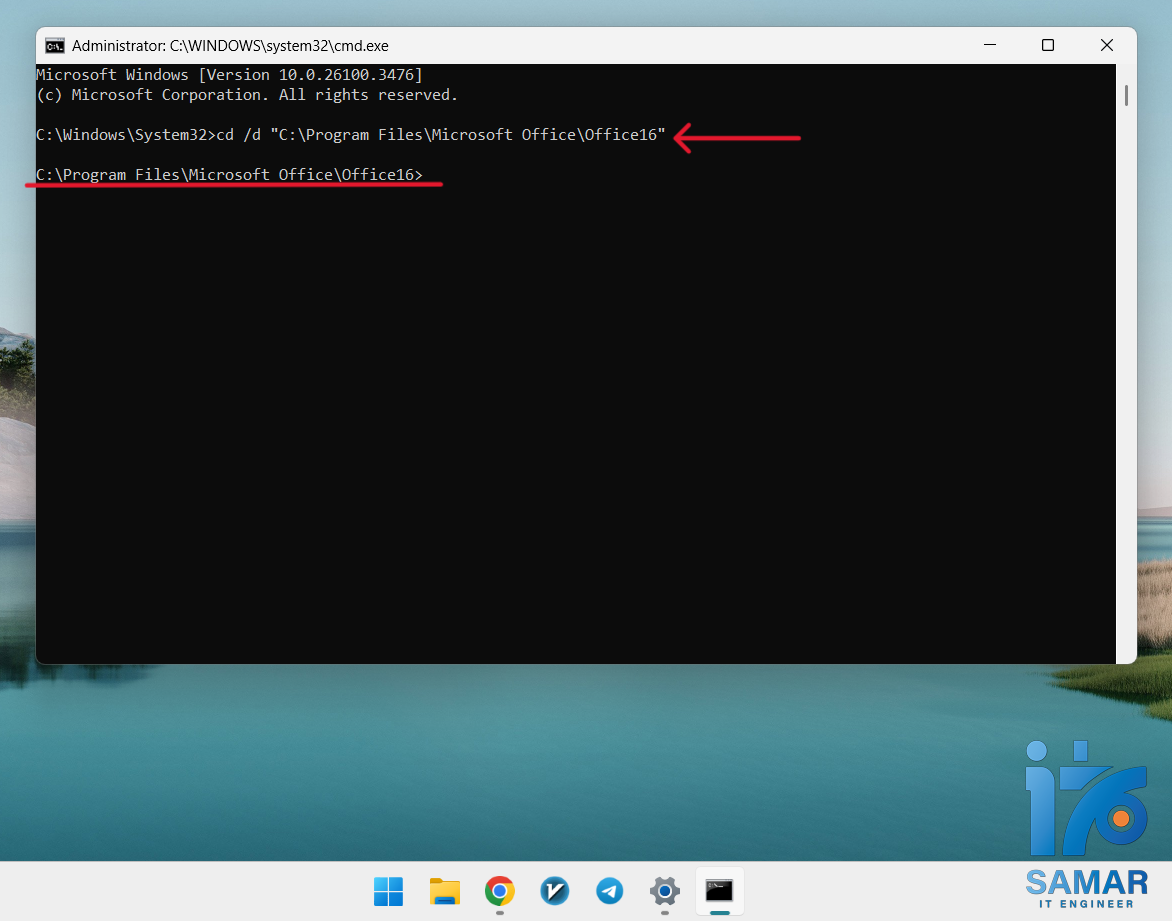Viewport: 1172px width, 921px height.
Task: Select the Command Prompt taskbar icon
Action: click(x=719, y=891)
